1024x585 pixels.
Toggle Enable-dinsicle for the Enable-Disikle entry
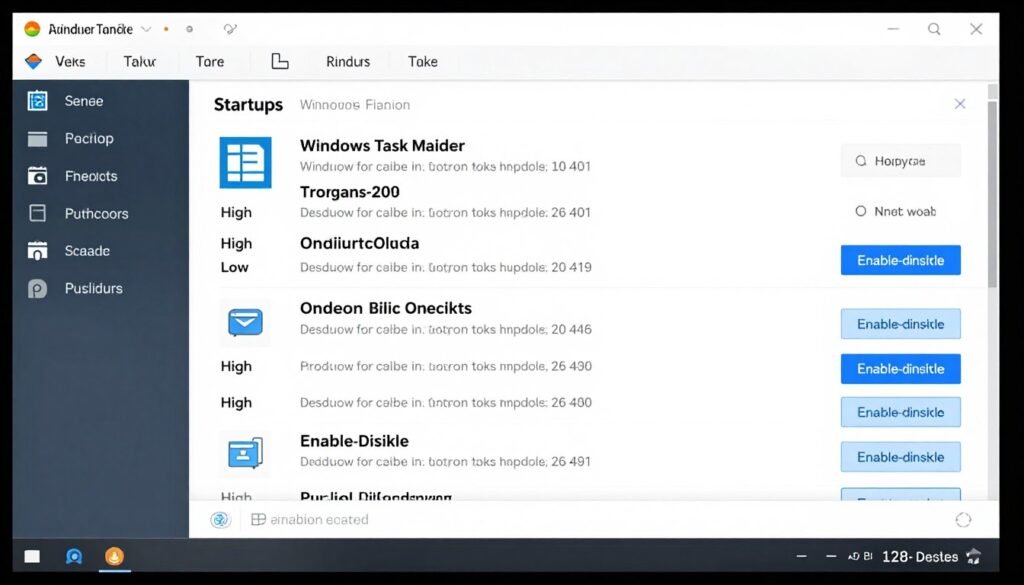pyautogui.click(x=900, y=456)
